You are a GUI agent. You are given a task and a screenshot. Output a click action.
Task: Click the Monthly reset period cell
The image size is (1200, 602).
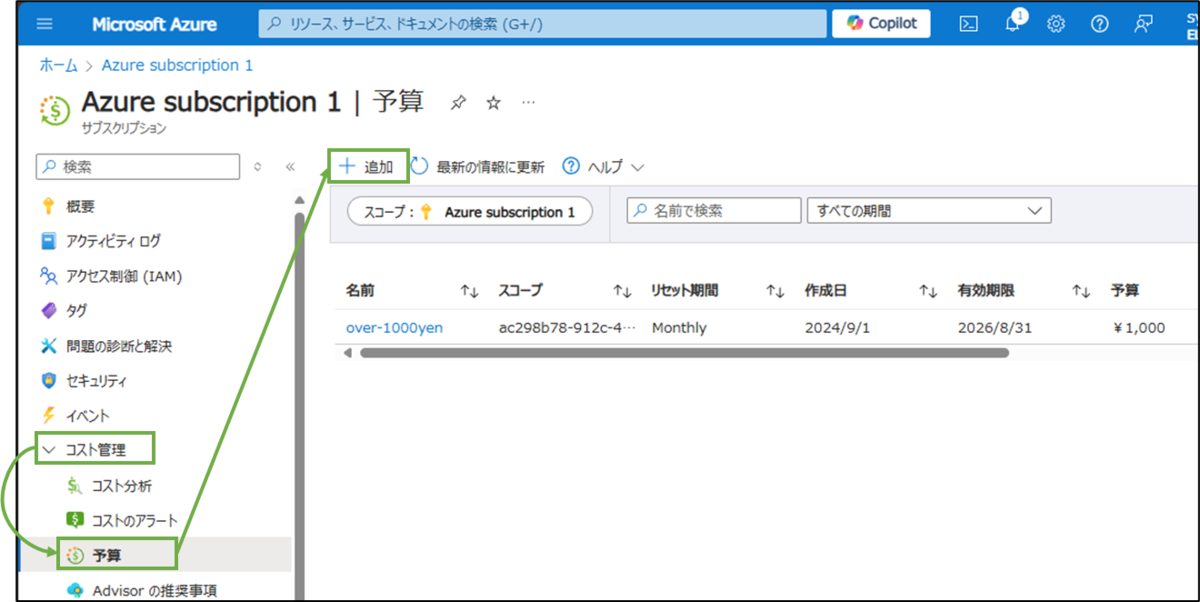[x=679, y=327]
